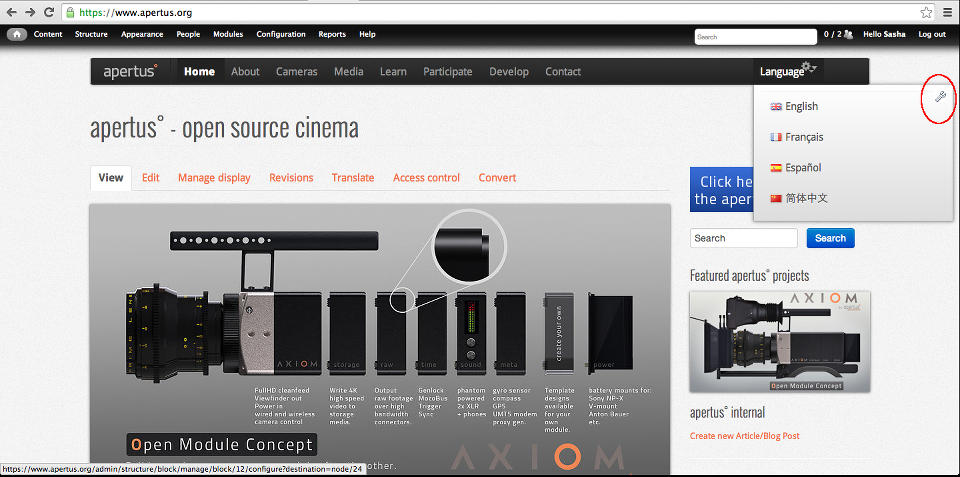Open Reports admin menu
The image size is (960, 477).
click(x=332, y=34)
